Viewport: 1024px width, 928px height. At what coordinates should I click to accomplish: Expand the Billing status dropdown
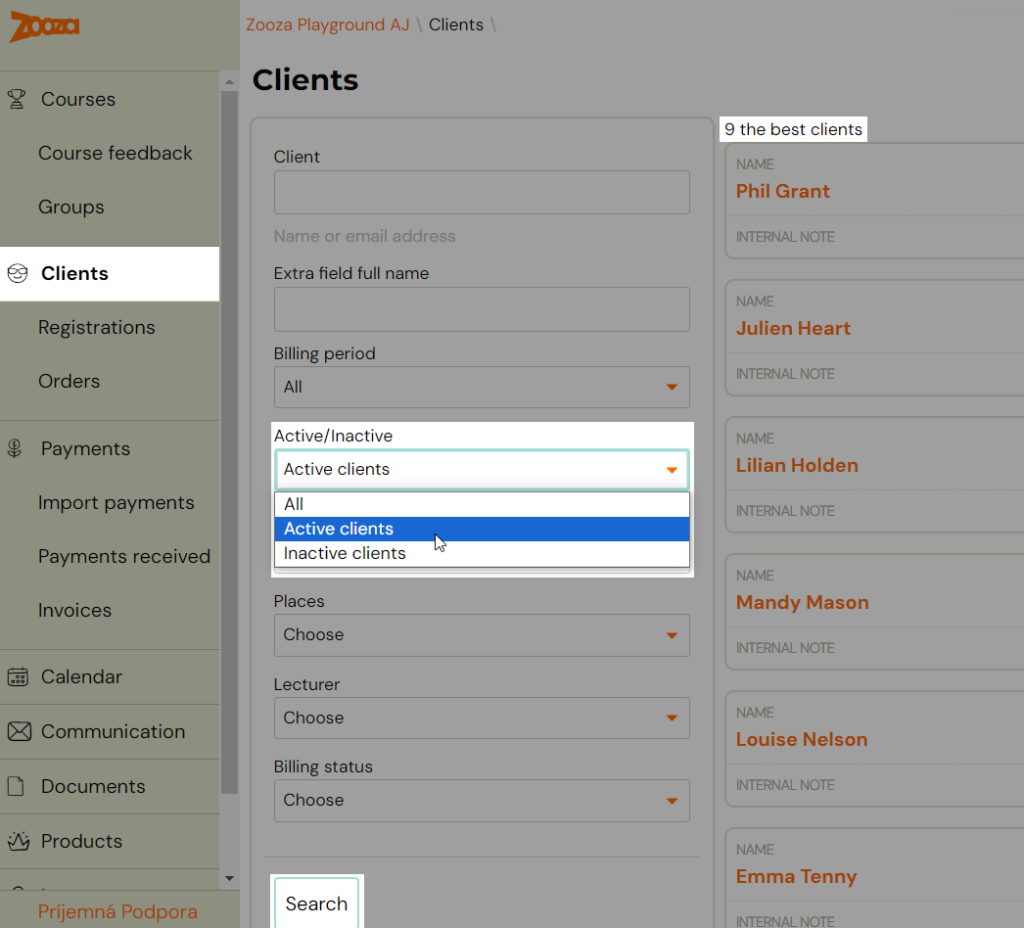(x=481, y=800)
